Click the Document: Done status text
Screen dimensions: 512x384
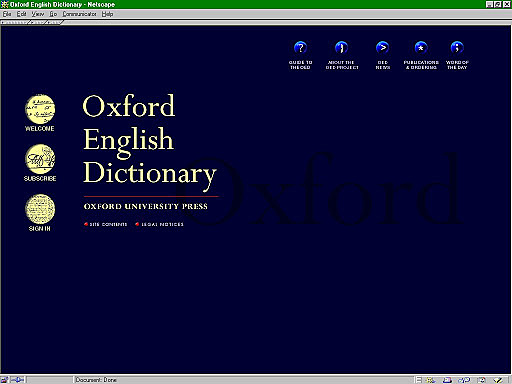[96, 380]
